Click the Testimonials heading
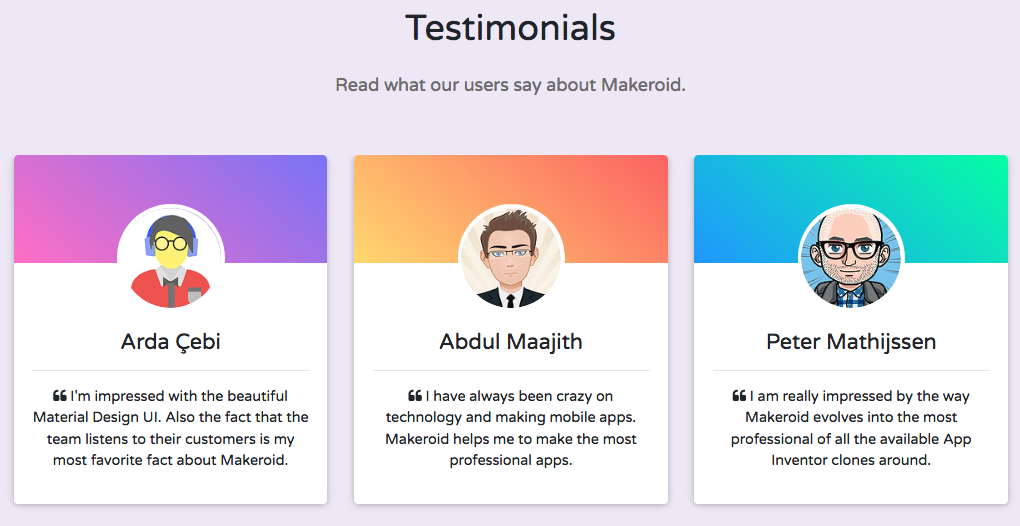Viewport: 1020px width, 526px height. (x=510, y=28)
